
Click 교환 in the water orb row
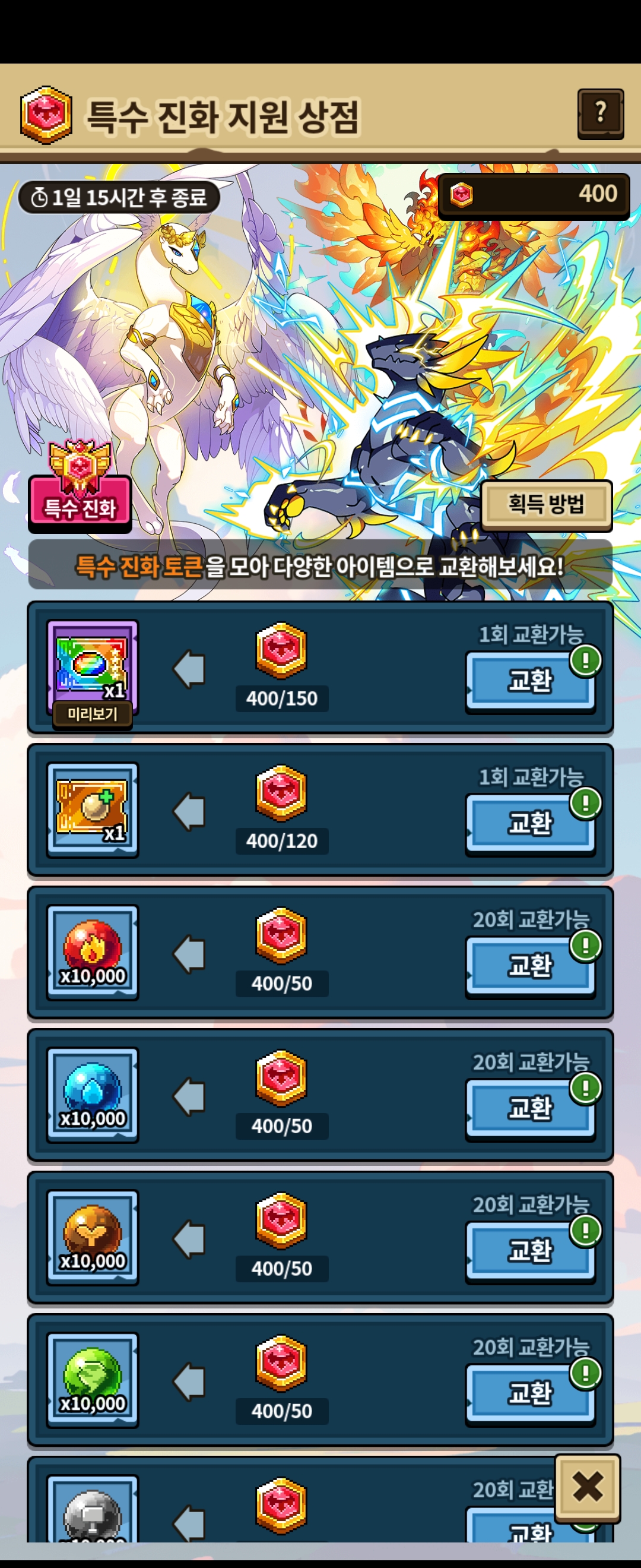[531, 1108]
